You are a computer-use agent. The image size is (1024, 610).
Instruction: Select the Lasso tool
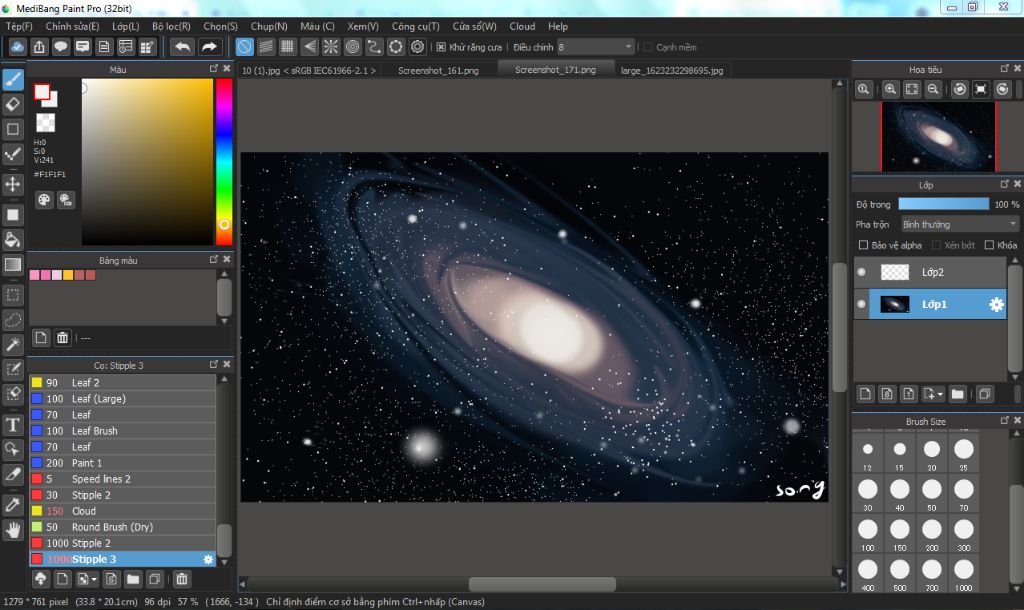(13, 320)
